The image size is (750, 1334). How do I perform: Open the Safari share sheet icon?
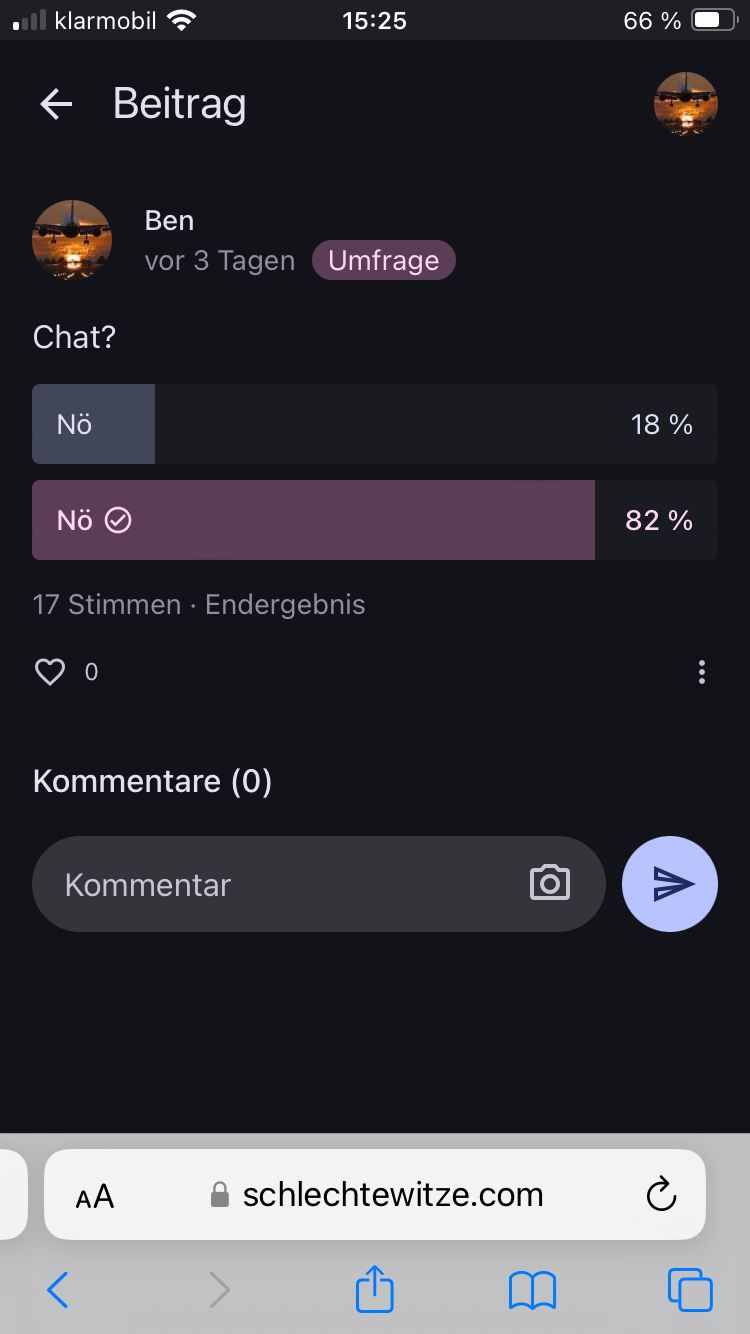tap(375, 1290)
